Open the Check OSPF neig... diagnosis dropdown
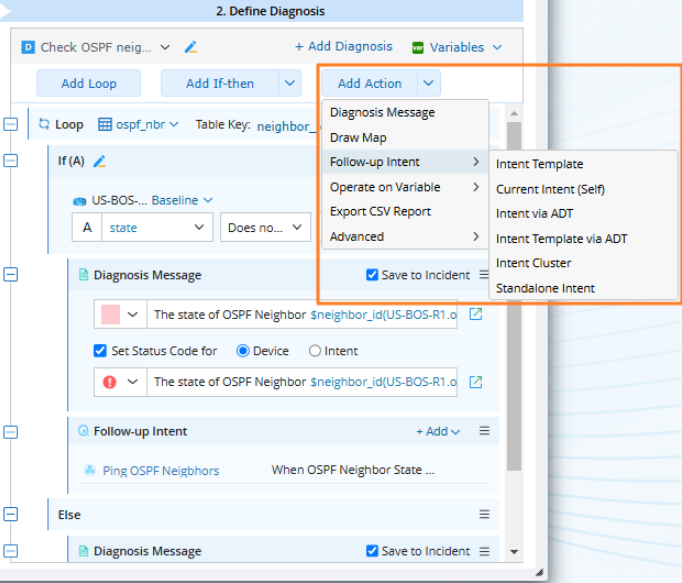 [x=165, y=47]
